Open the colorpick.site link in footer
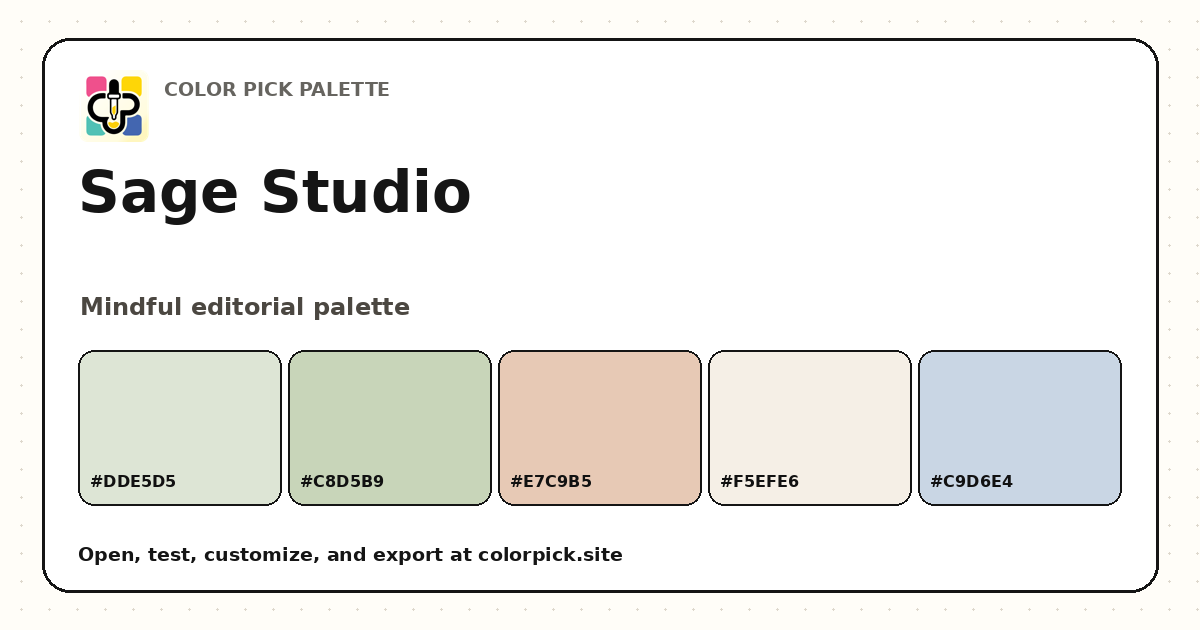 tap(550, 555)
